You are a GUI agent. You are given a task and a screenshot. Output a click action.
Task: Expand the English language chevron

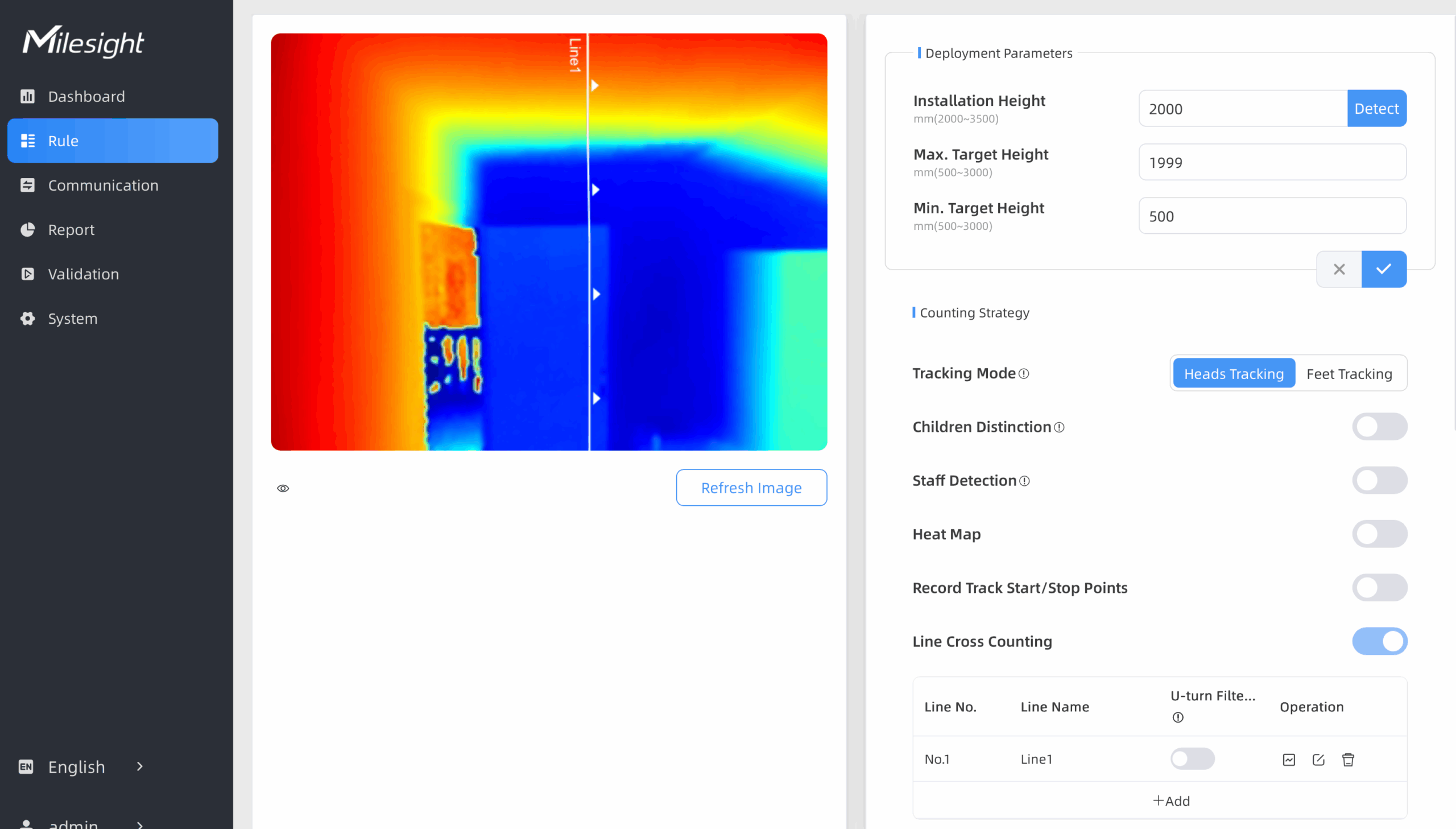tap(140, 766)
